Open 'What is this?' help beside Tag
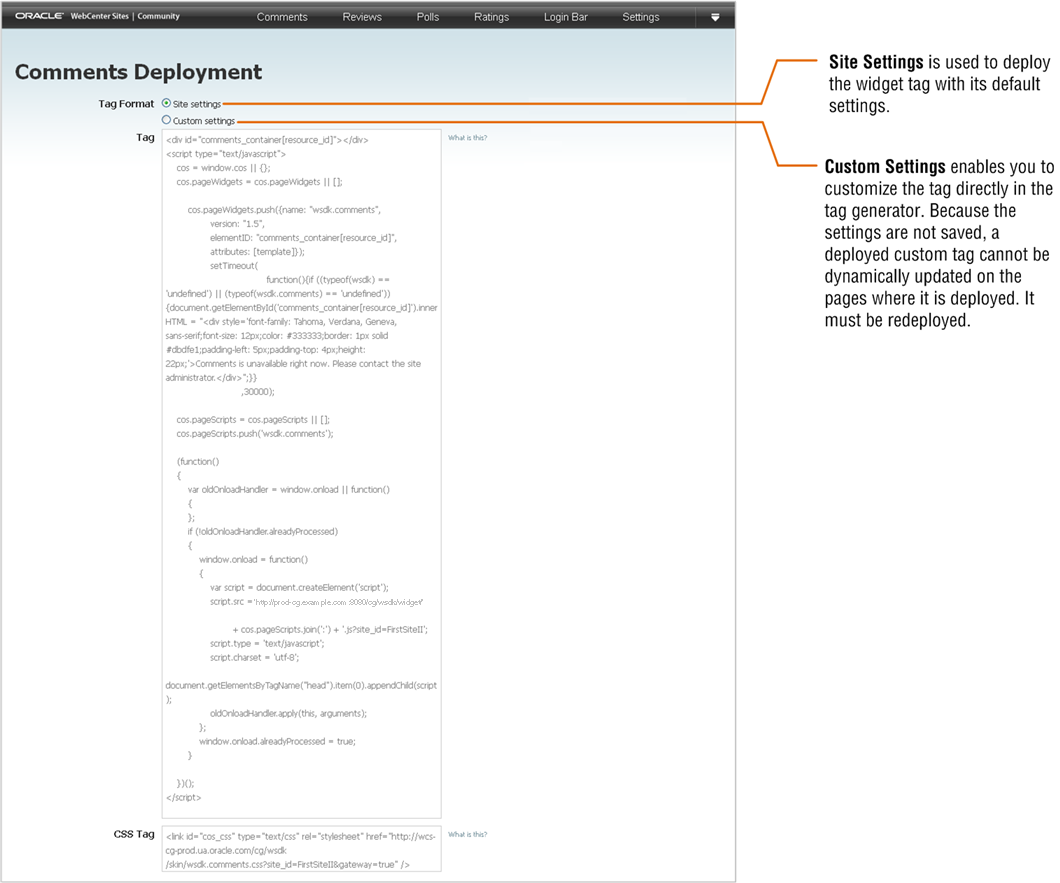Screen dimensions: 1060x883 click(467, 137)
